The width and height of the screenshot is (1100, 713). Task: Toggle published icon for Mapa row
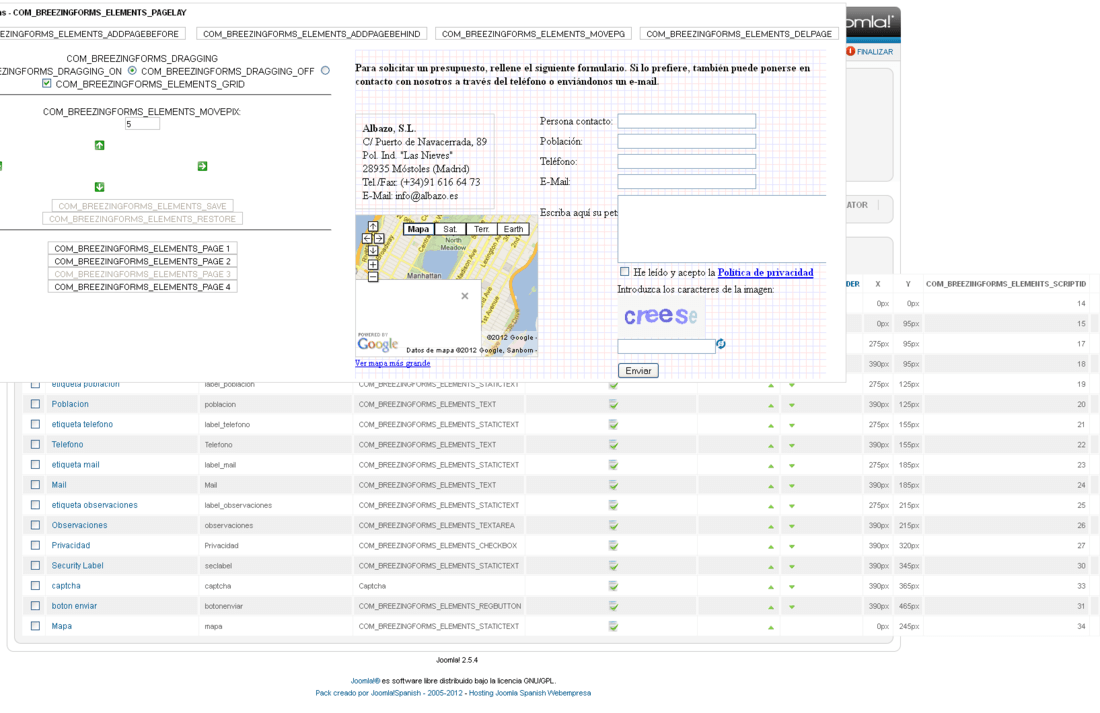pyautogui.click(x=613, y=626)
